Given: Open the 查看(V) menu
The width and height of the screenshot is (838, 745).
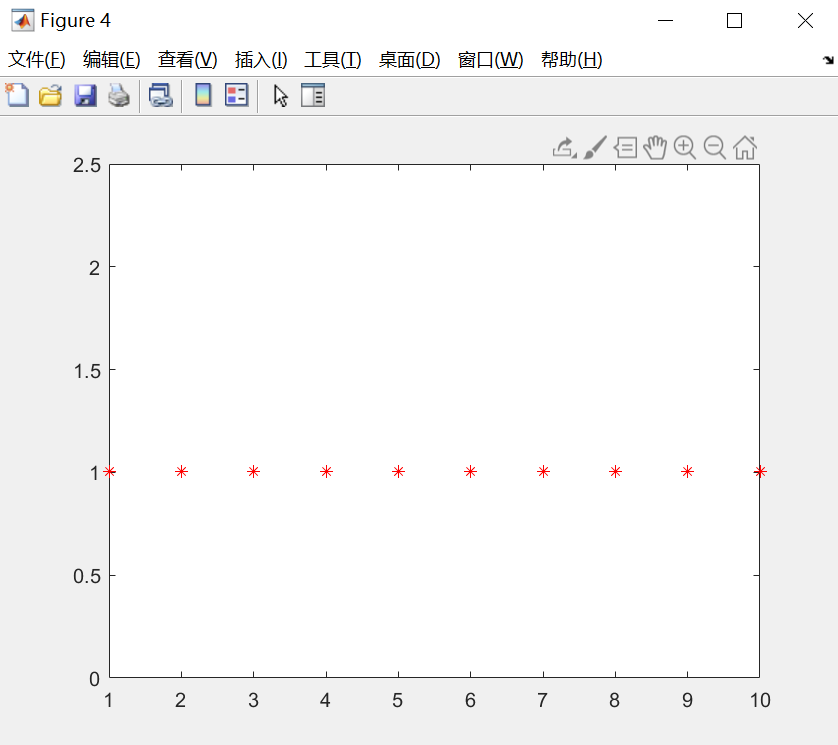Looking at the screenshot, I should coord(188,59).
